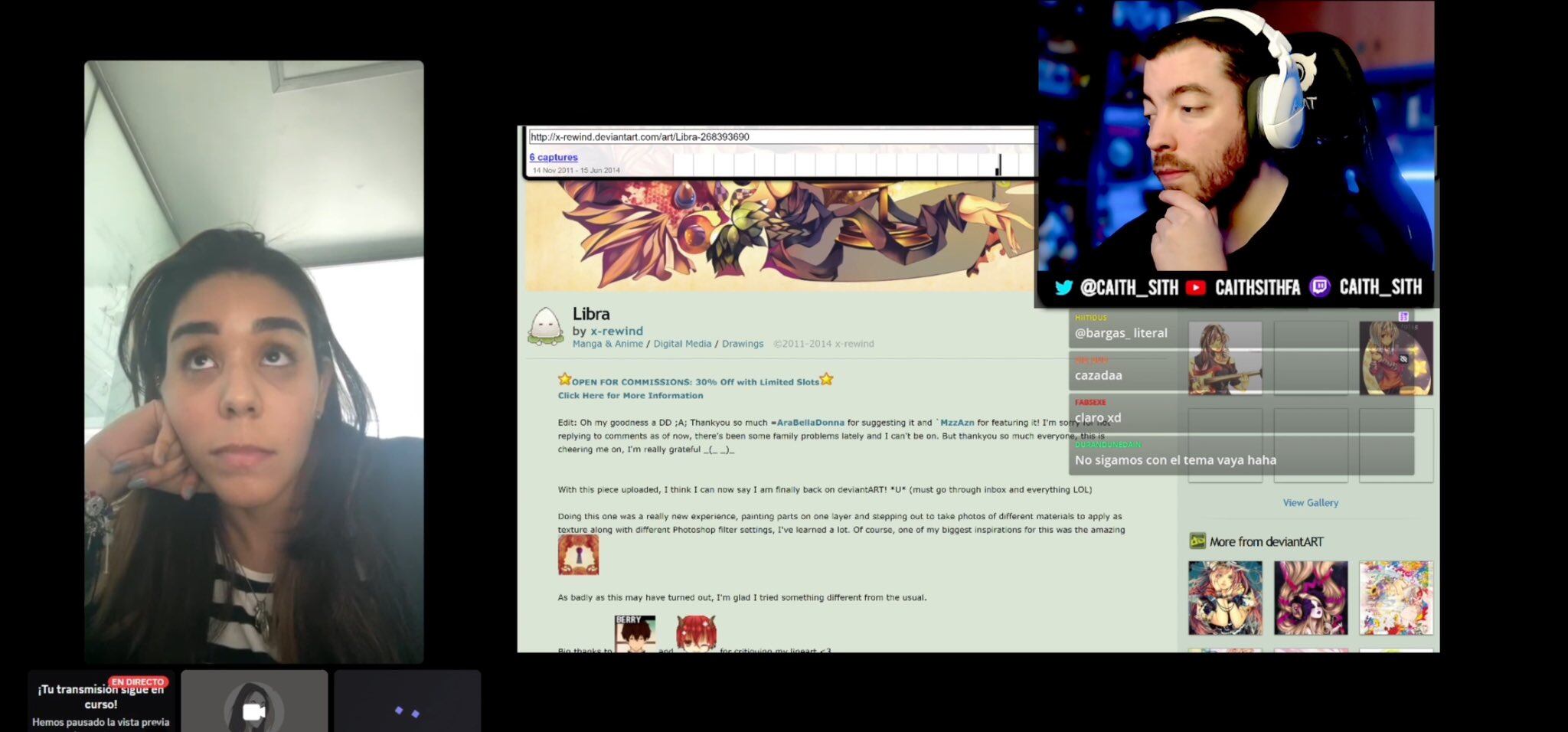Screen dimensions: 1568x732
Task: Click the star before OPEN FOR COMMISSIONS
Action: [564, 379]
